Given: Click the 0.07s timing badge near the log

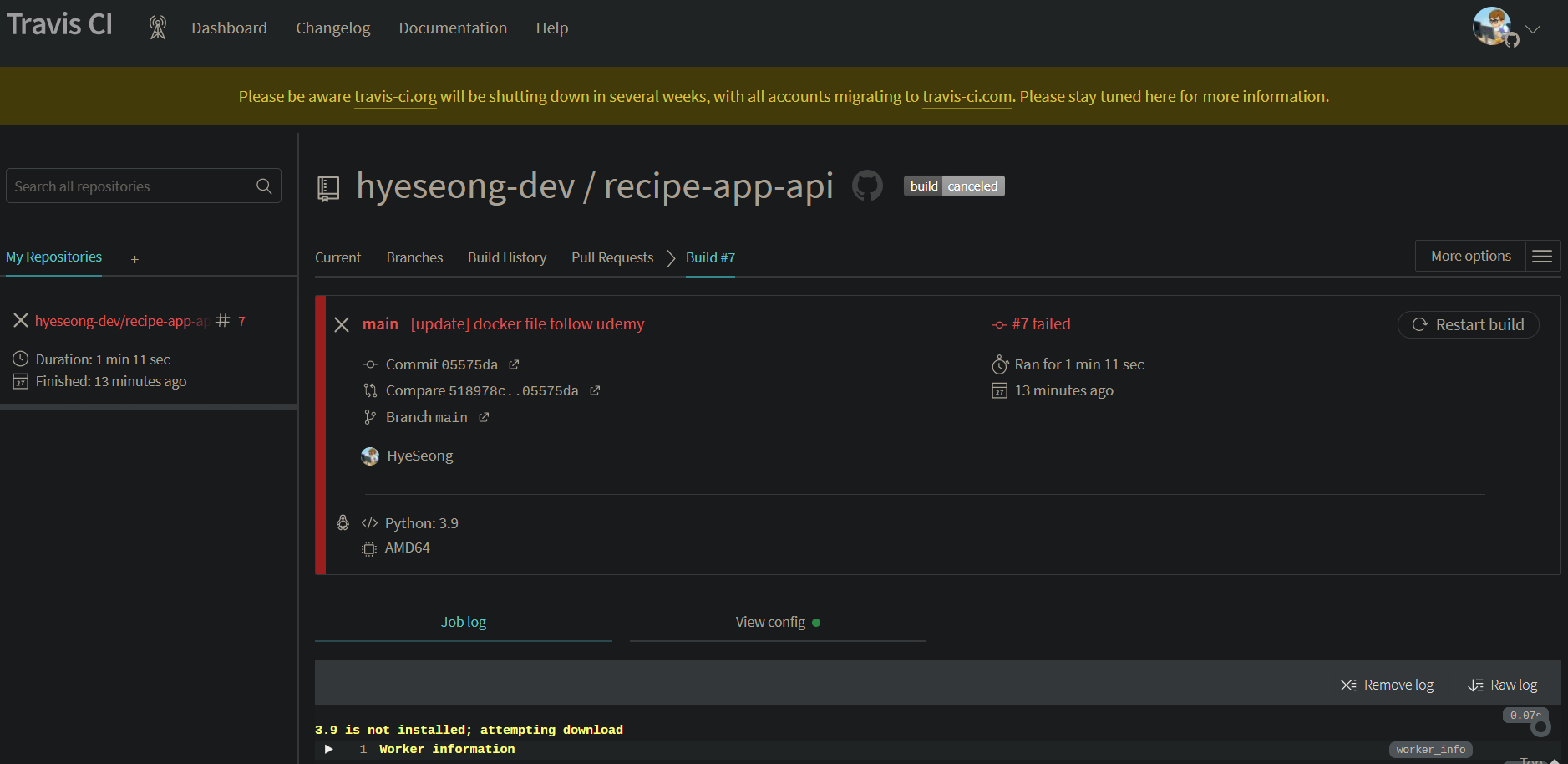Looking at the screenshot, I should tap(1525, 715).
